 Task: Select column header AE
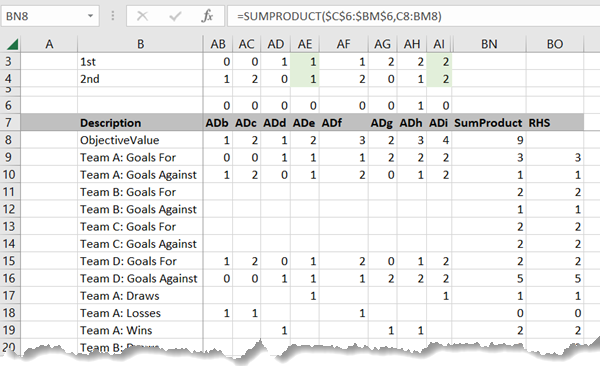(x=305, y=44)
